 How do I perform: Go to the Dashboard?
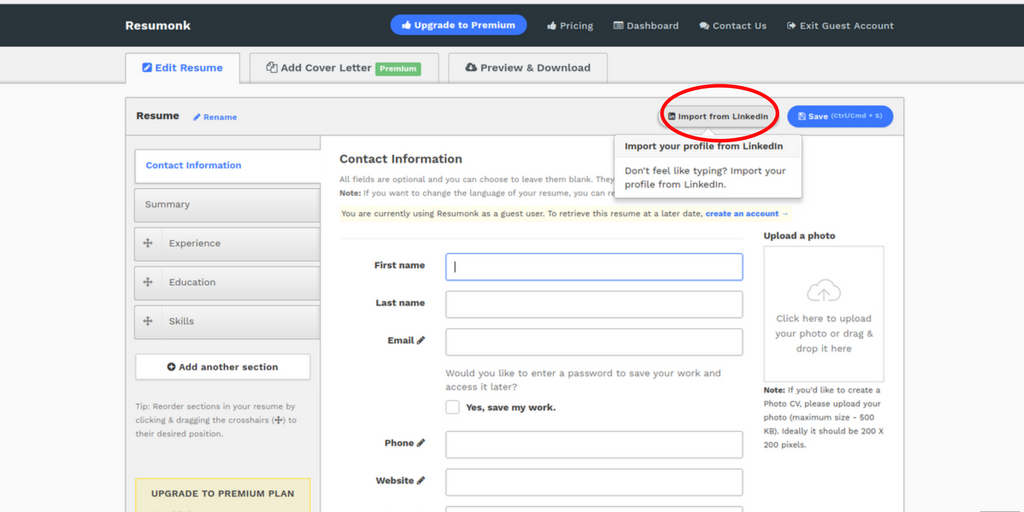pos(646,25)
